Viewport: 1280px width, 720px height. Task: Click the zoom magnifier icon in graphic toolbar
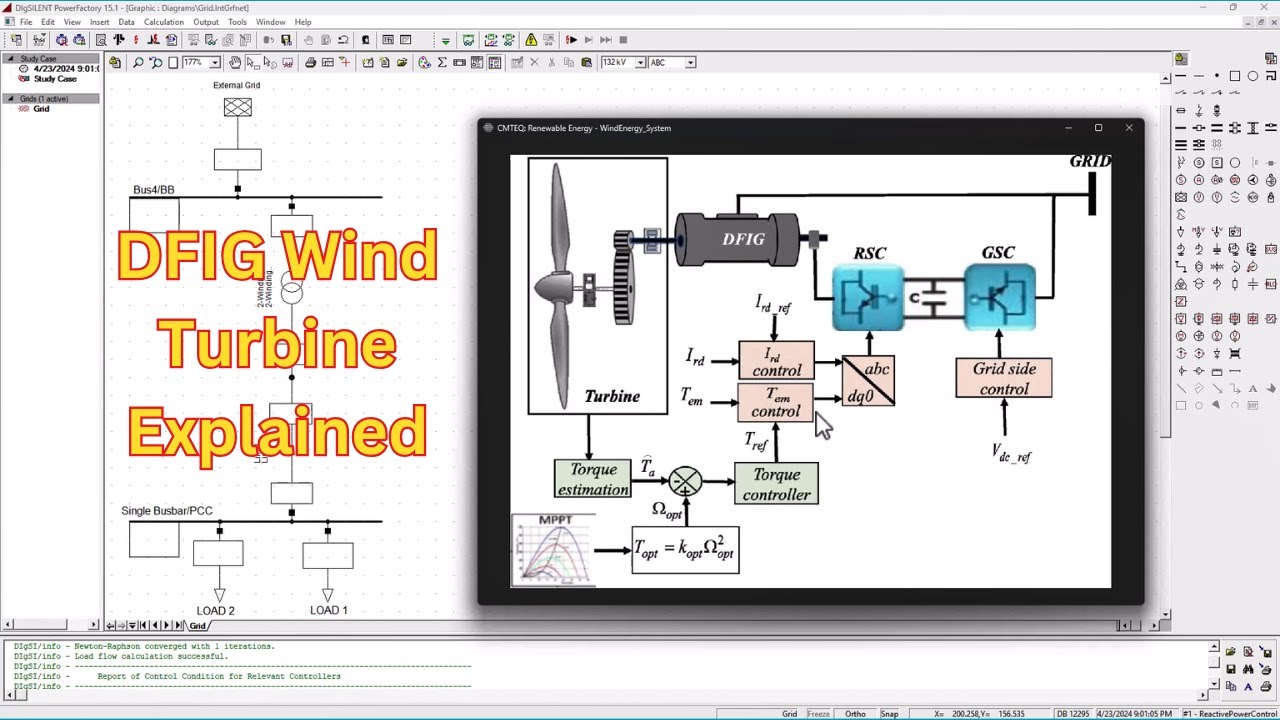[x=138, y=62]
